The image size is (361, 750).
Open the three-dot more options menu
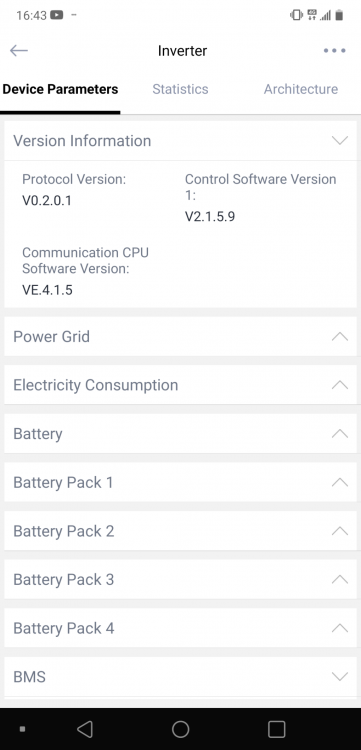[334, 51]
